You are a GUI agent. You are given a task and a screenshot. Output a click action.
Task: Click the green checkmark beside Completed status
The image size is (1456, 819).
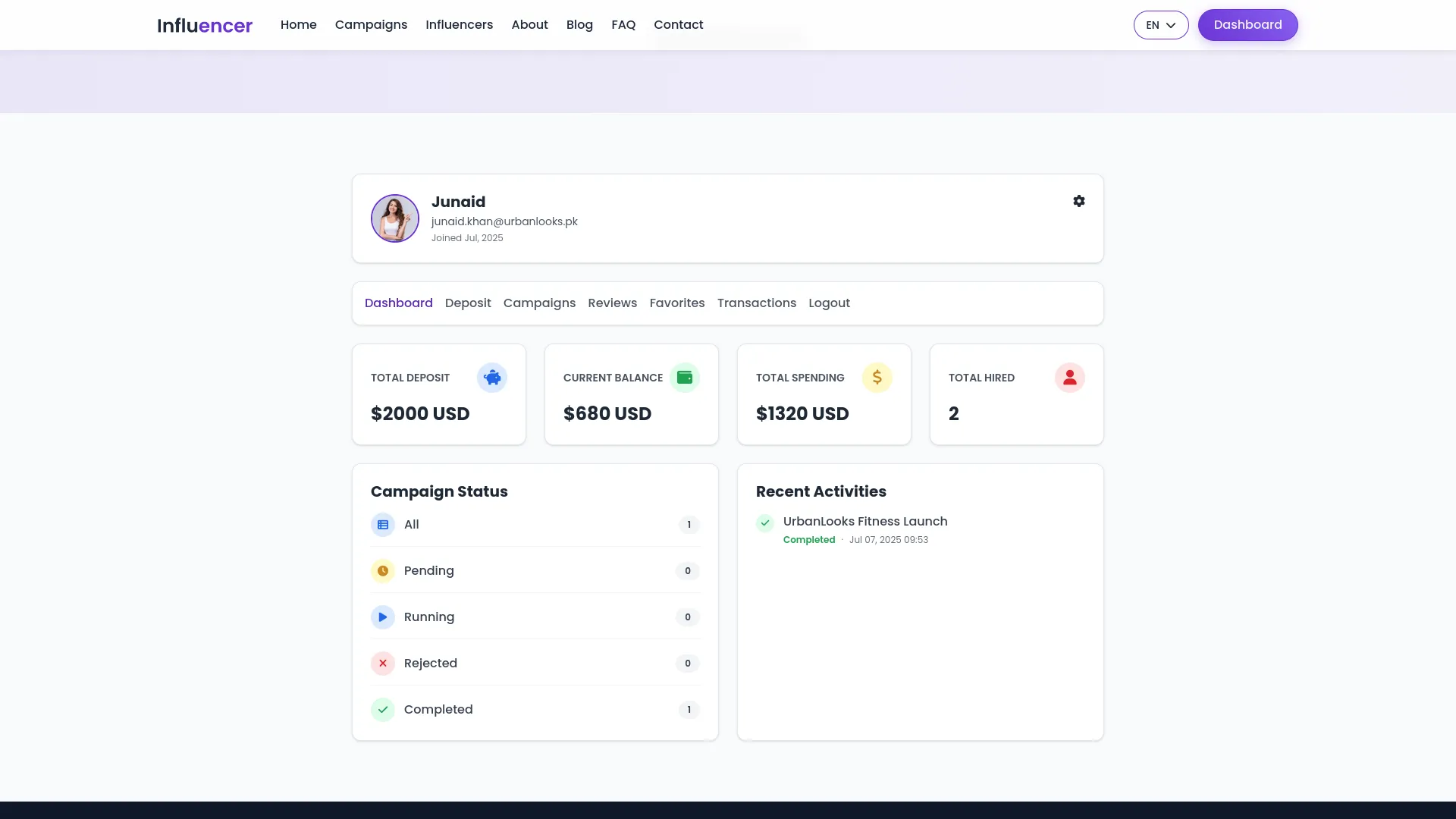tap(383, 710)
